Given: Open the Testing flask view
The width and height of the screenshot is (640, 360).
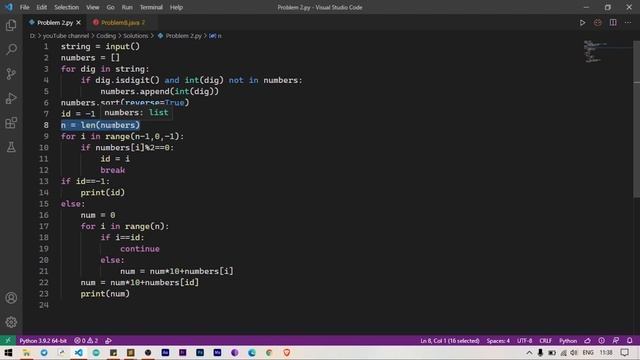Looking at the screenshot, I should (x=11, y=147).
